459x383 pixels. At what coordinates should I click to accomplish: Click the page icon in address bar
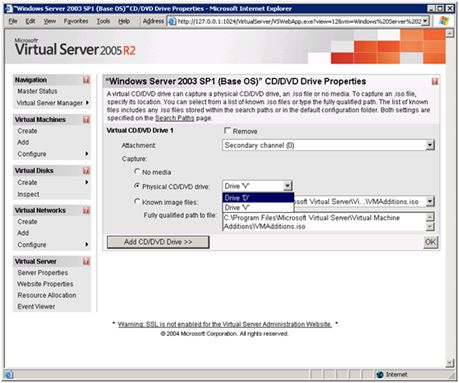tap(172, 21)
